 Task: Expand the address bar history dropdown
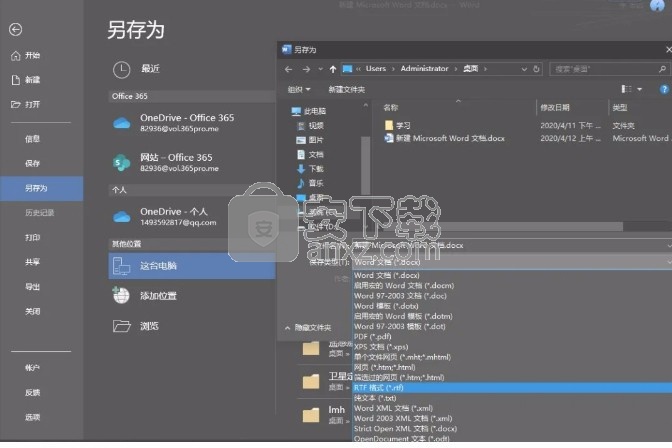tap(524, 69)
